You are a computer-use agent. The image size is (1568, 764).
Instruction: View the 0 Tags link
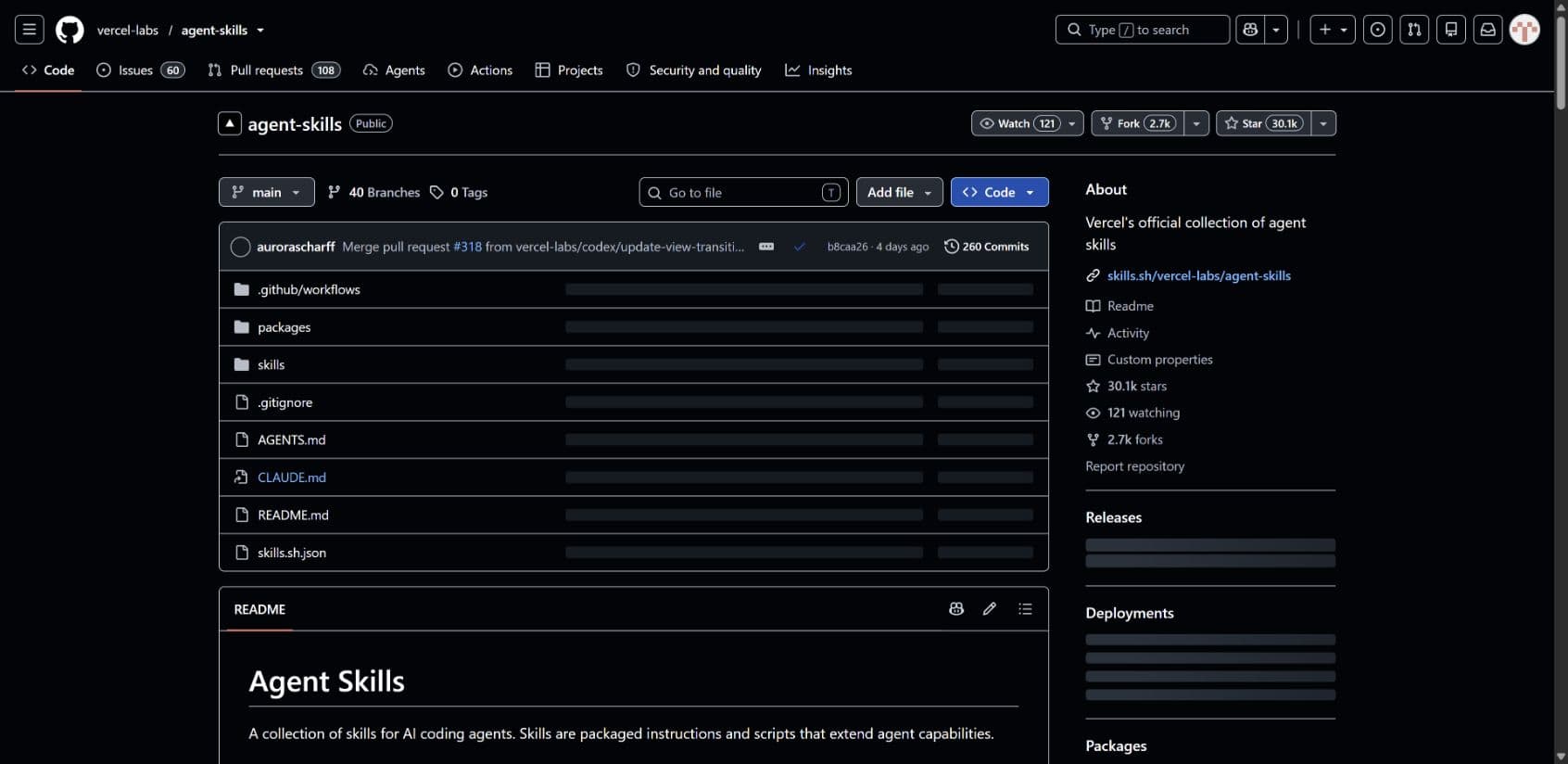(x=459, y=192)
